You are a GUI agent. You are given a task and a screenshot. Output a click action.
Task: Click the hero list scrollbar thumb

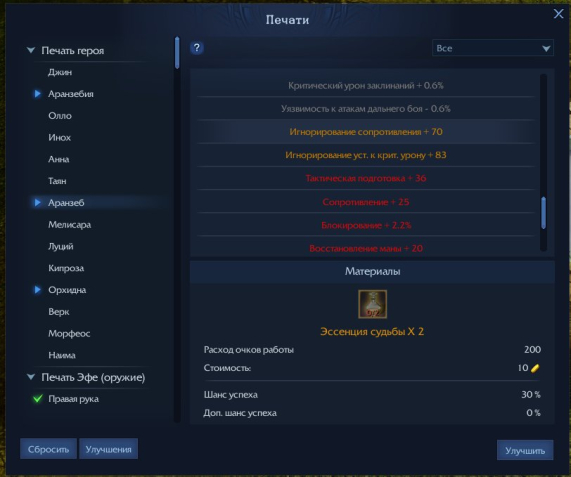click(177, 53)
